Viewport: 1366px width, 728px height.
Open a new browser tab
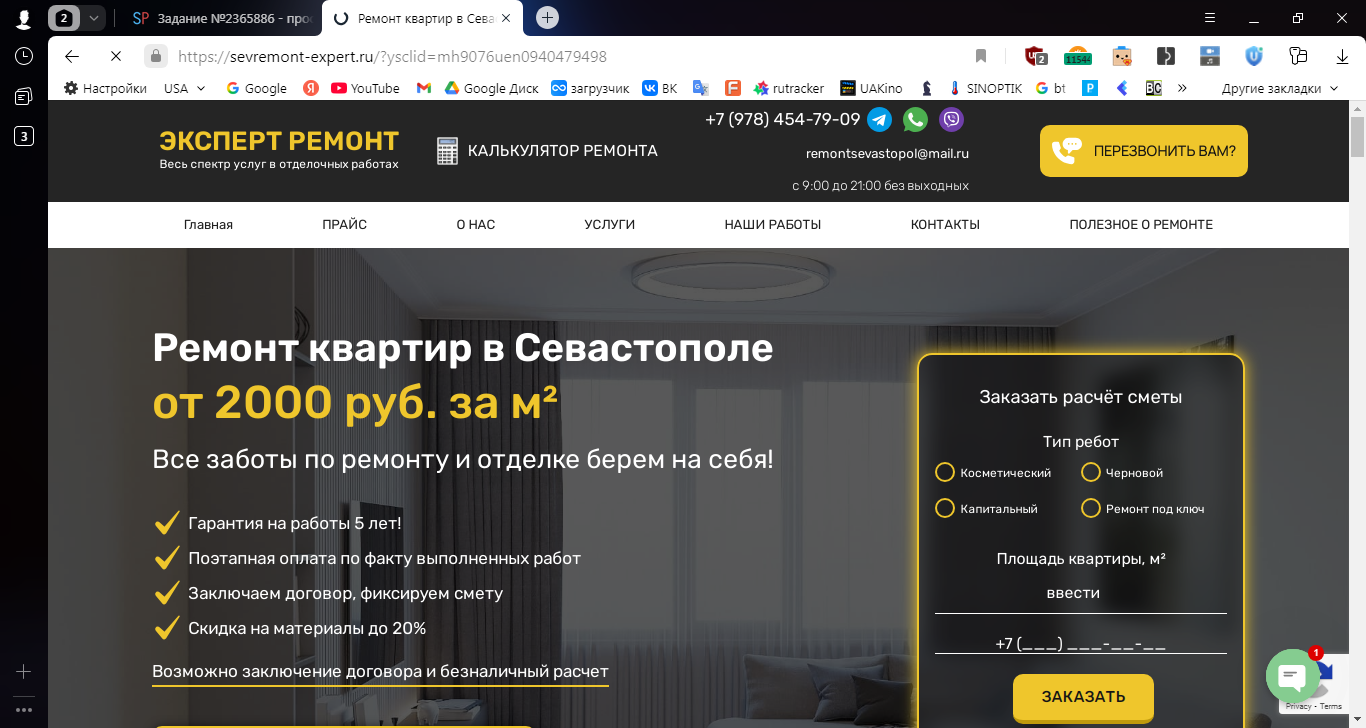click(x=547, y=18)
